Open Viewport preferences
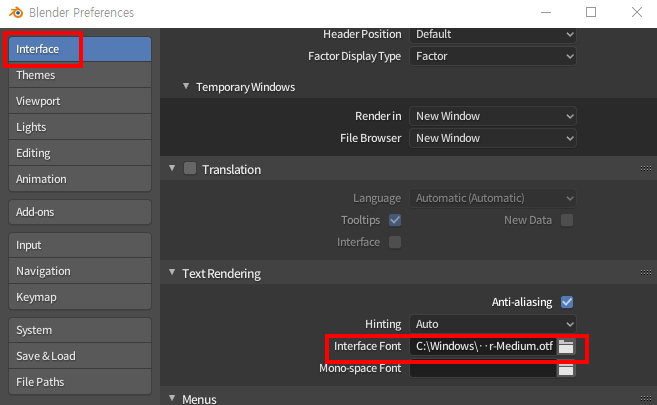The height and width of the screenshot is (405, 657). [x=80, y=101]
